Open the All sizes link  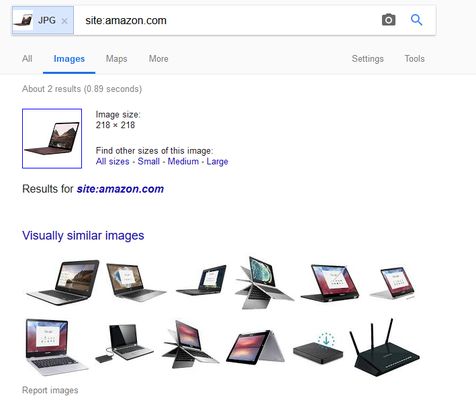[x=112, y=161]
